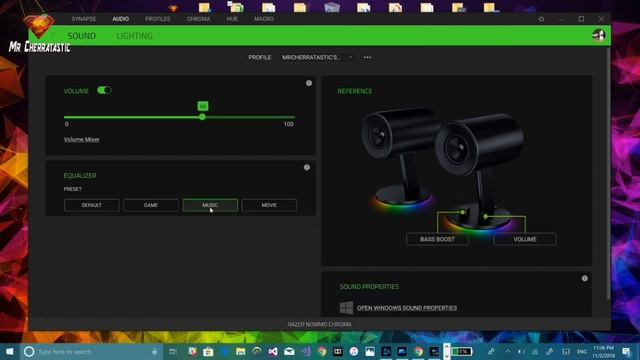Screen dimensions: 640x360
Task: Open the SYNAPSE tab
Action: click(84, 19)
